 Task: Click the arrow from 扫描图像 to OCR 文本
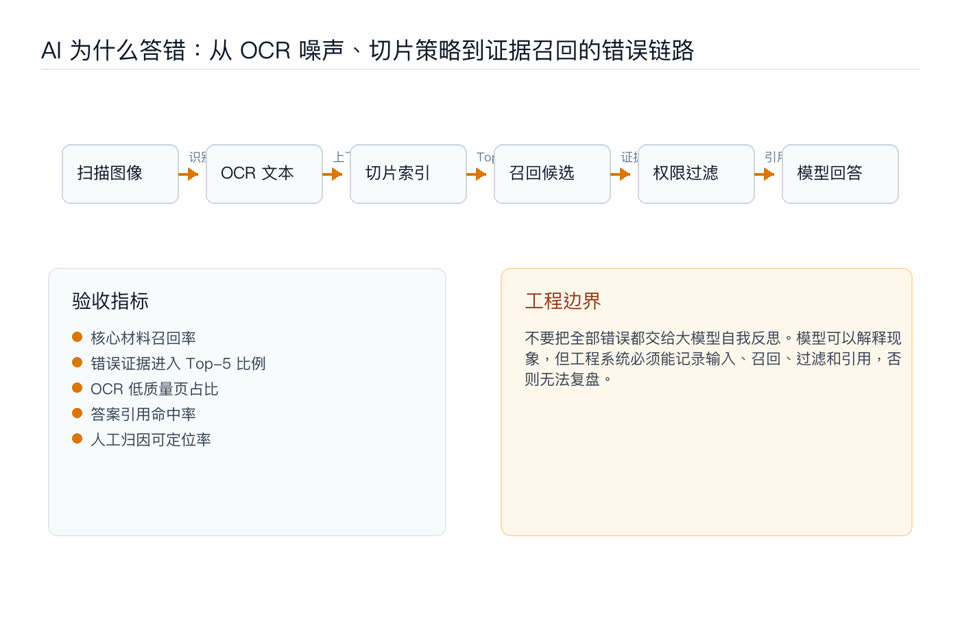coord(189,175)
